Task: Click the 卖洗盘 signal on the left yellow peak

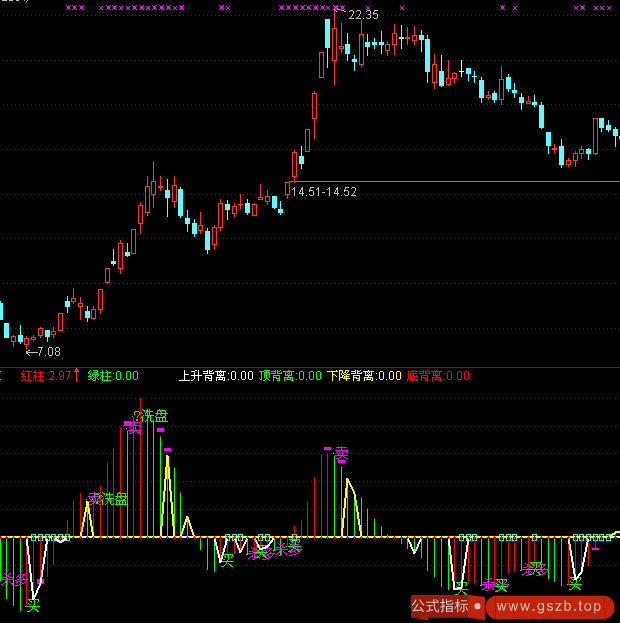Action: click(108, 498)
